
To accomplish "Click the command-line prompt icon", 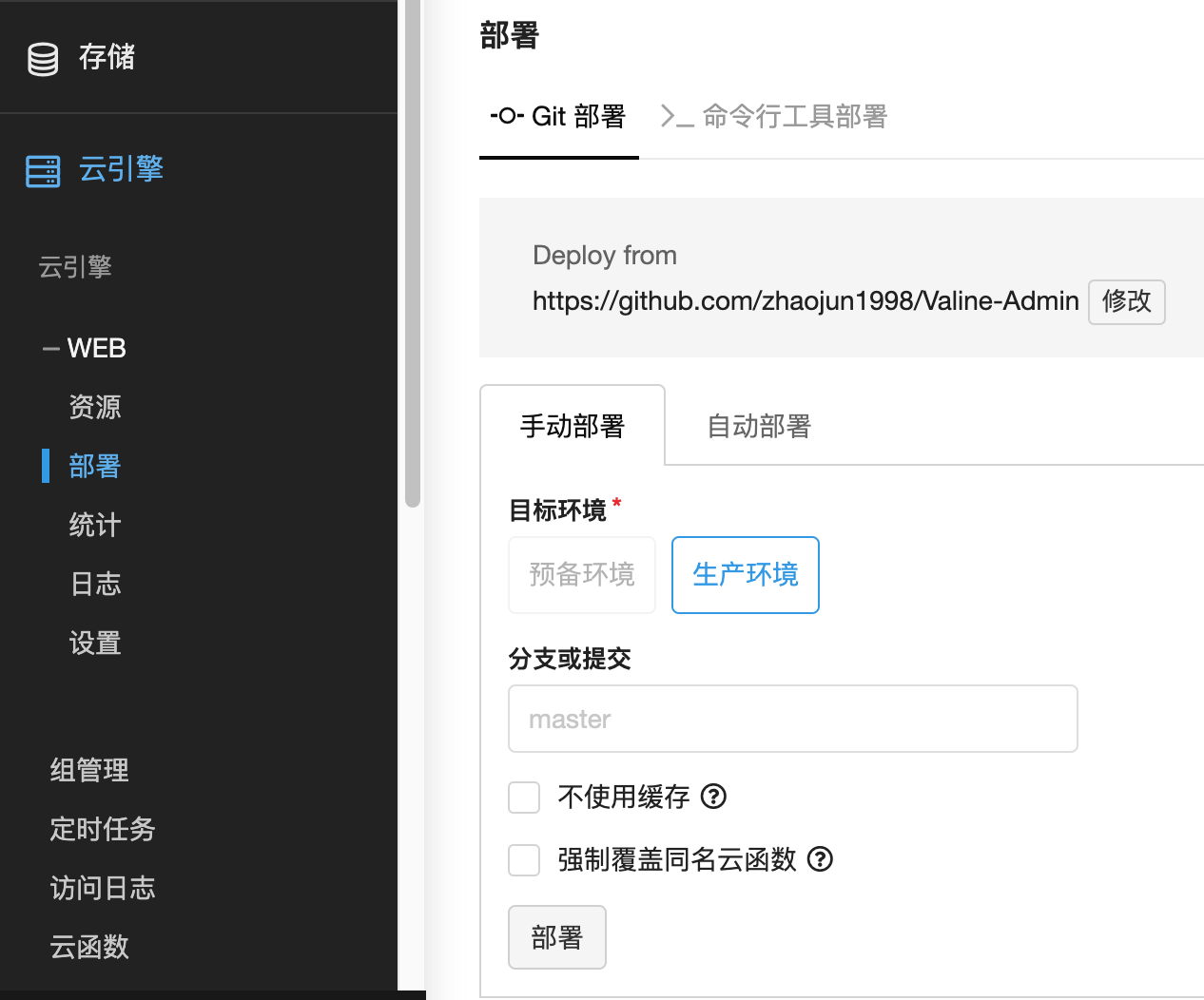I will (676, 117).
